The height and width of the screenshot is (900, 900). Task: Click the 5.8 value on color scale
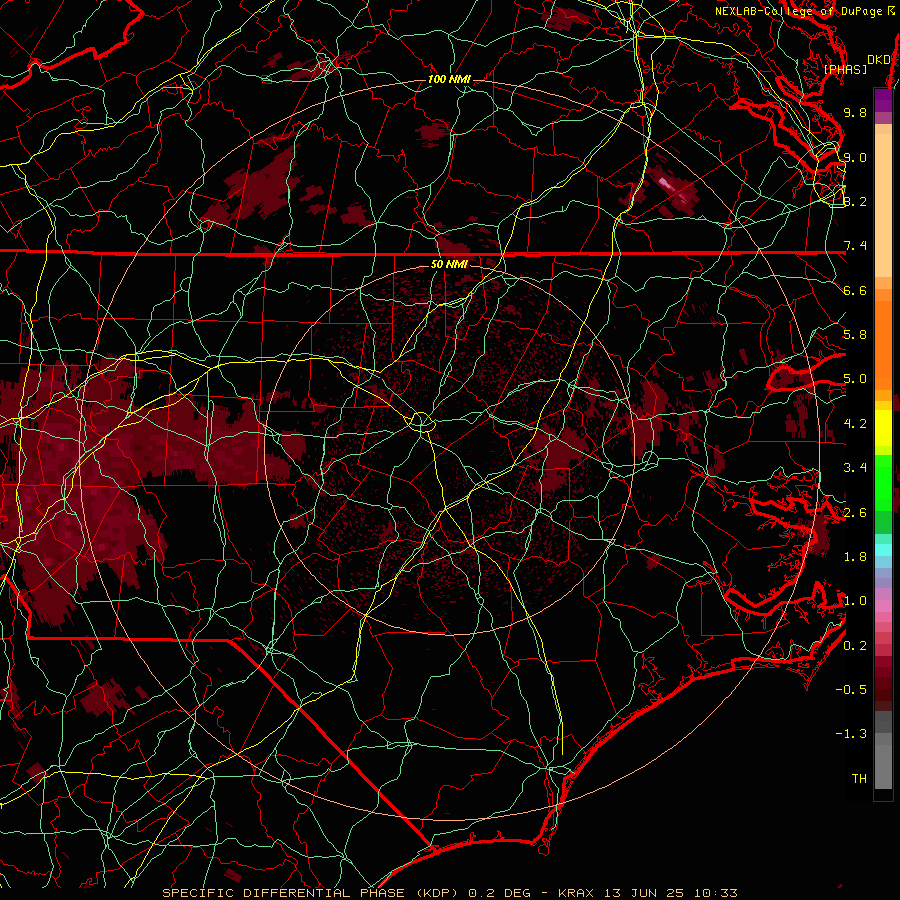click(855, 335)
